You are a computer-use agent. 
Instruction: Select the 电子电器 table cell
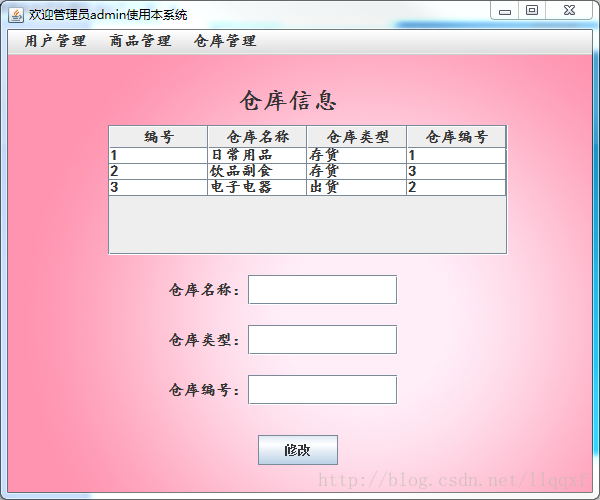(x=257, y=187)
